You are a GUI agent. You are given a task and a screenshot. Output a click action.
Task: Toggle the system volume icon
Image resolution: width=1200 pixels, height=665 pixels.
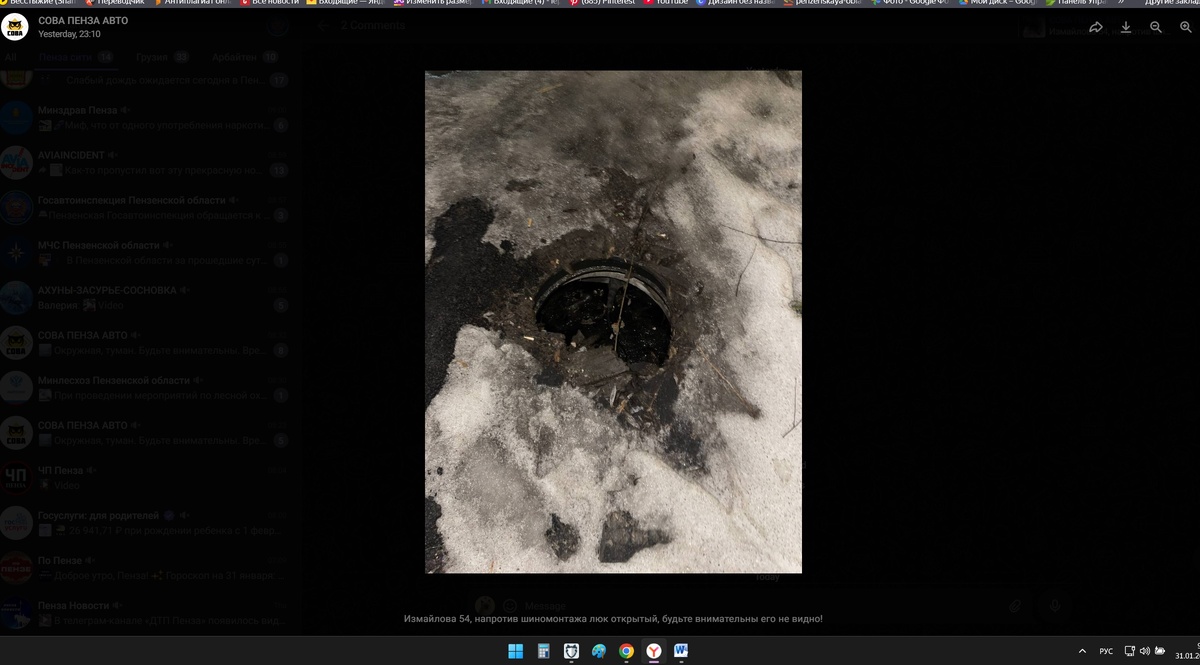1144,651
